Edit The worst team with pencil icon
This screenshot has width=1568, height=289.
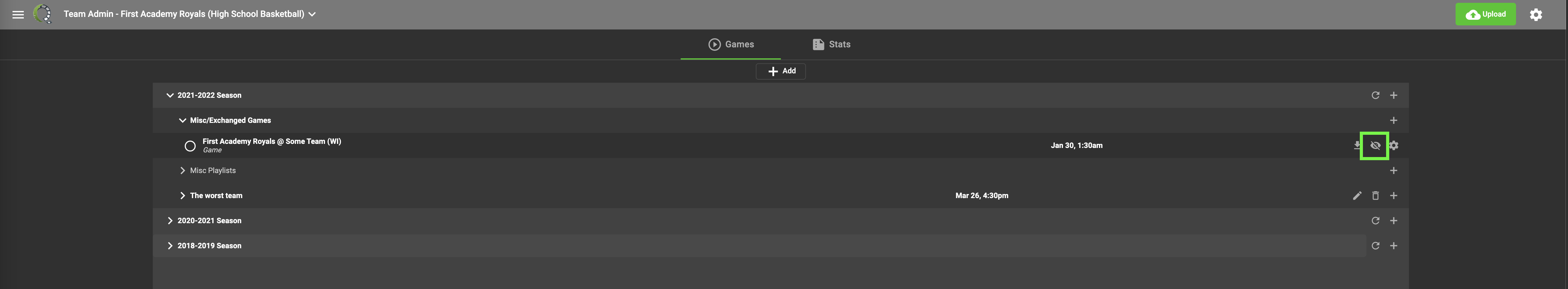1357,196
